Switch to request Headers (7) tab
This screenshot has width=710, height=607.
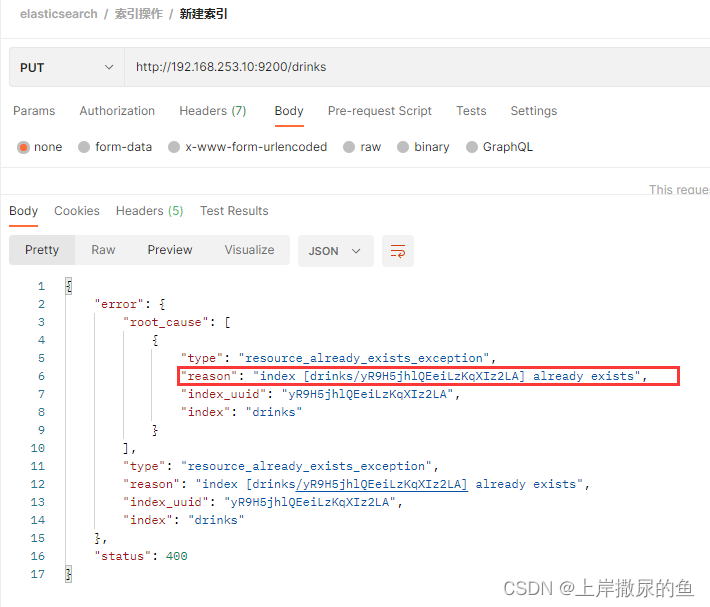pyautogui.click(x=213, y=111)
